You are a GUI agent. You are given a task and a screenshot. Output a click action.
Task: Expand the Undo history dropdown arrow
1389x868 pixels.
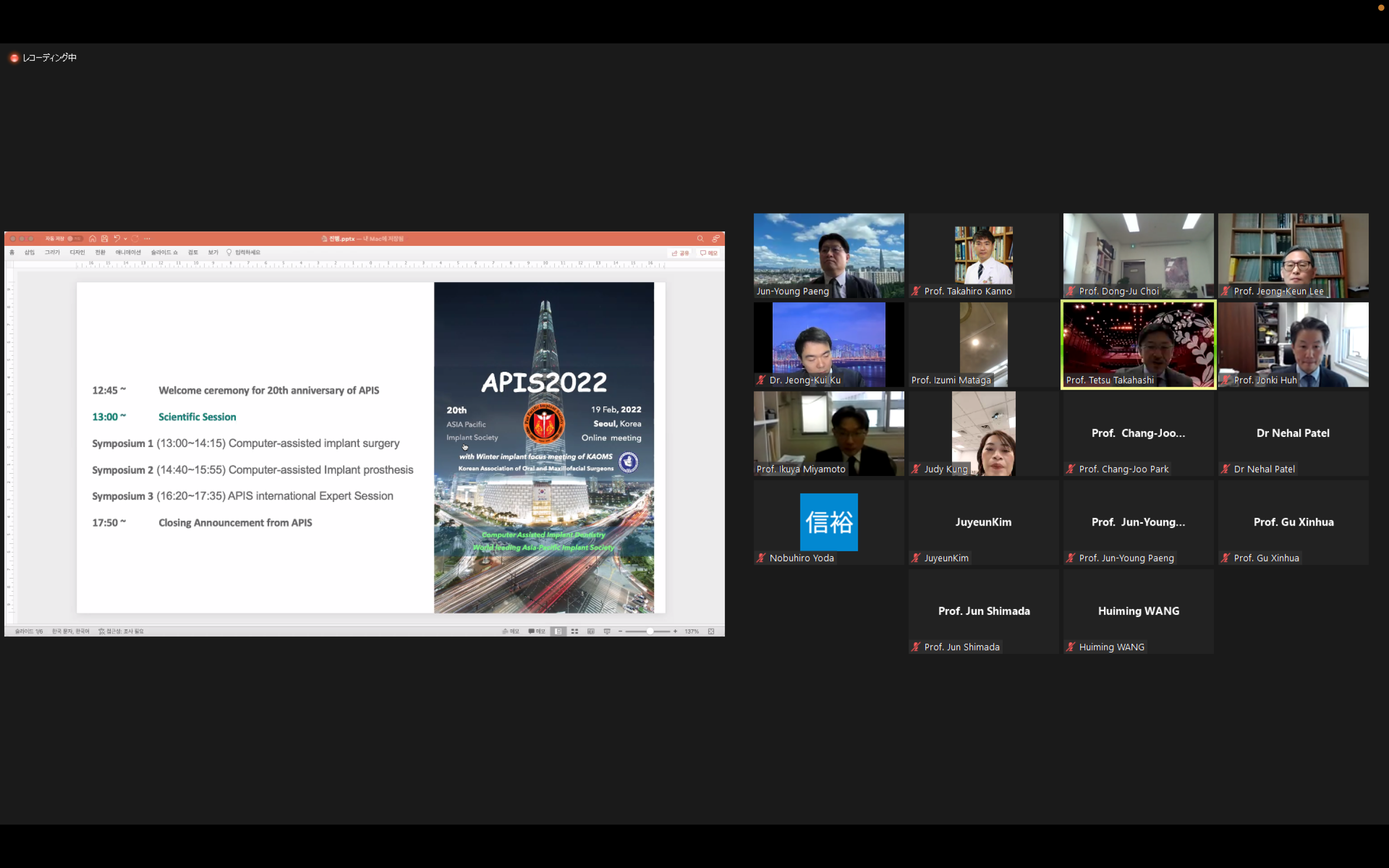125,239
